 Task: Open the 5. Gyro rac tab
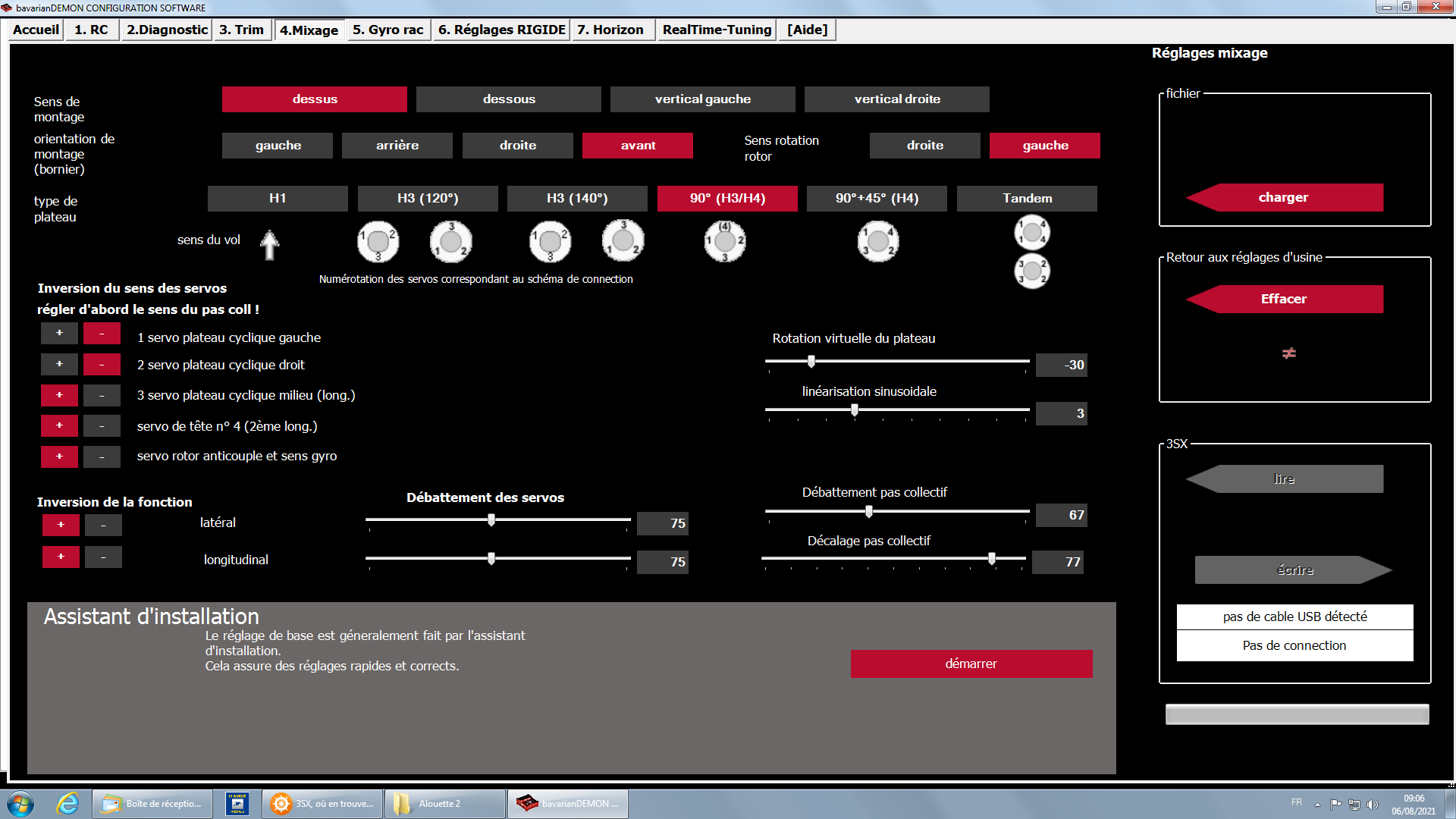pos(388,30)
